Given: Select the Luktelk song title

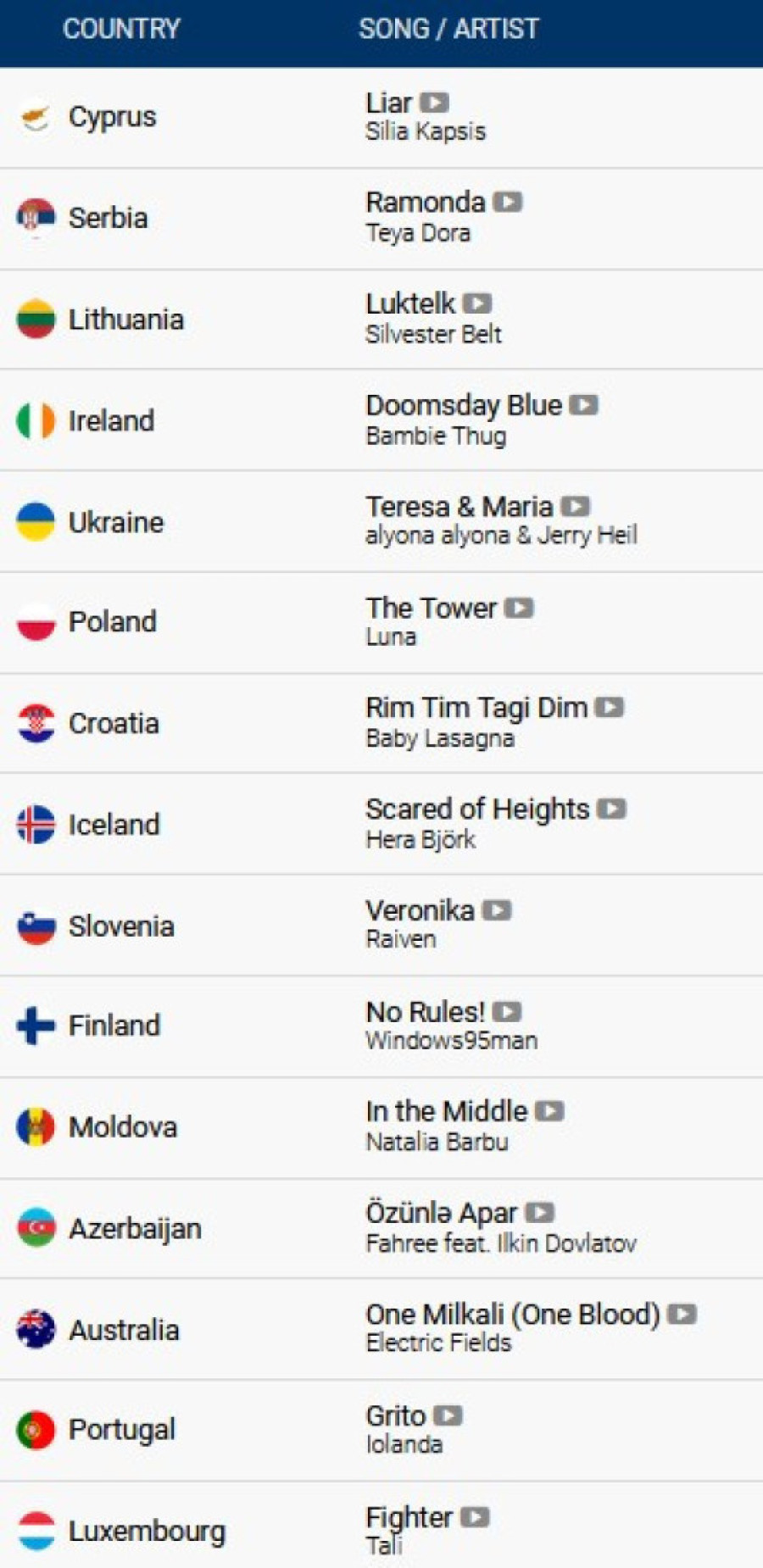Looking at the screenshot, I should (410, 303).
